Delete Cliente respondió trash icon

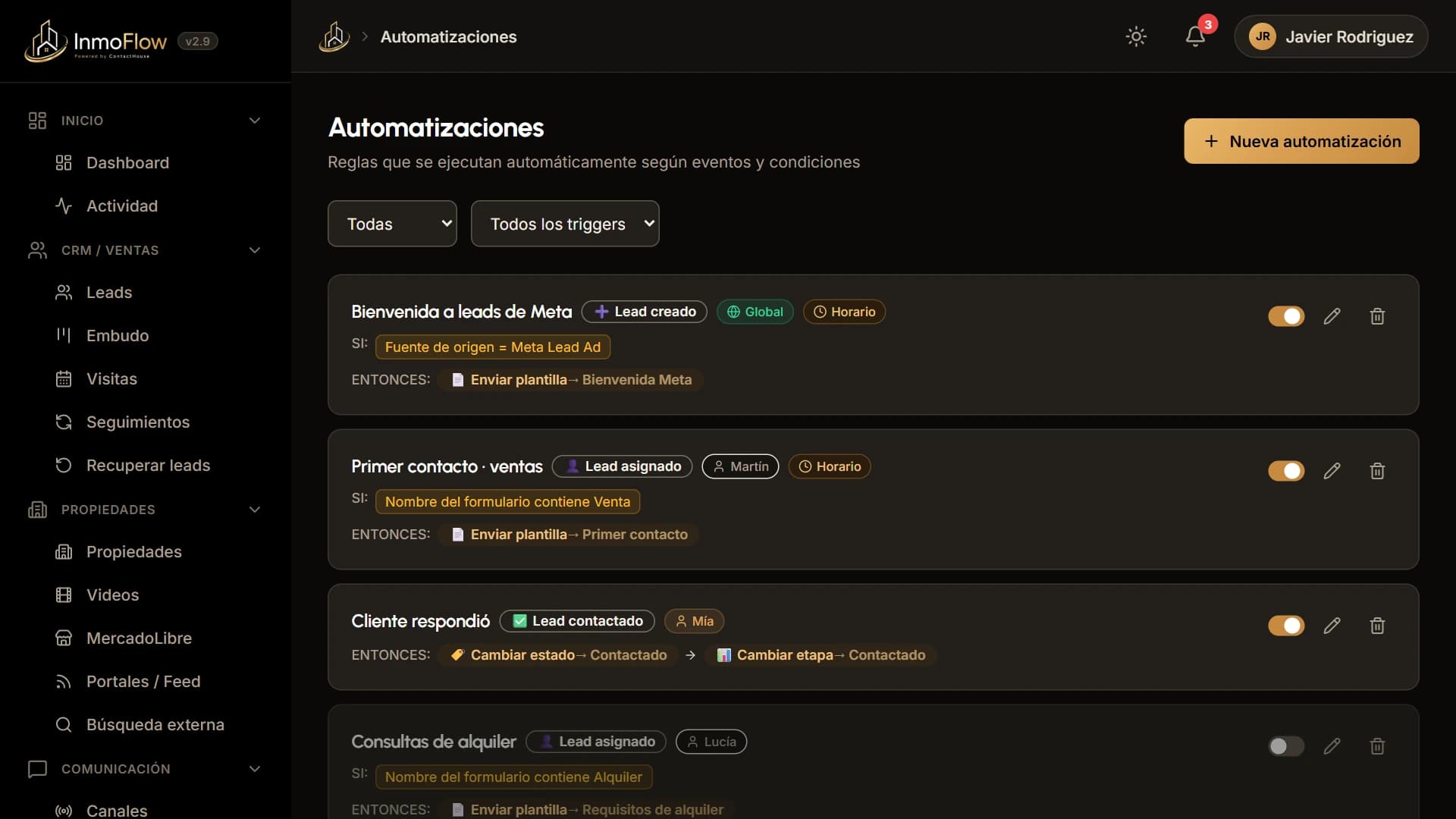tap(1378, 626)
